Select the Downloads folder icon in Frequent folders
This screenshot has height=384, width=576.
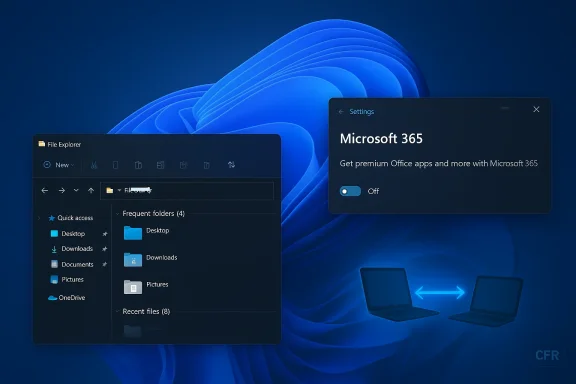tap(133, 260)
